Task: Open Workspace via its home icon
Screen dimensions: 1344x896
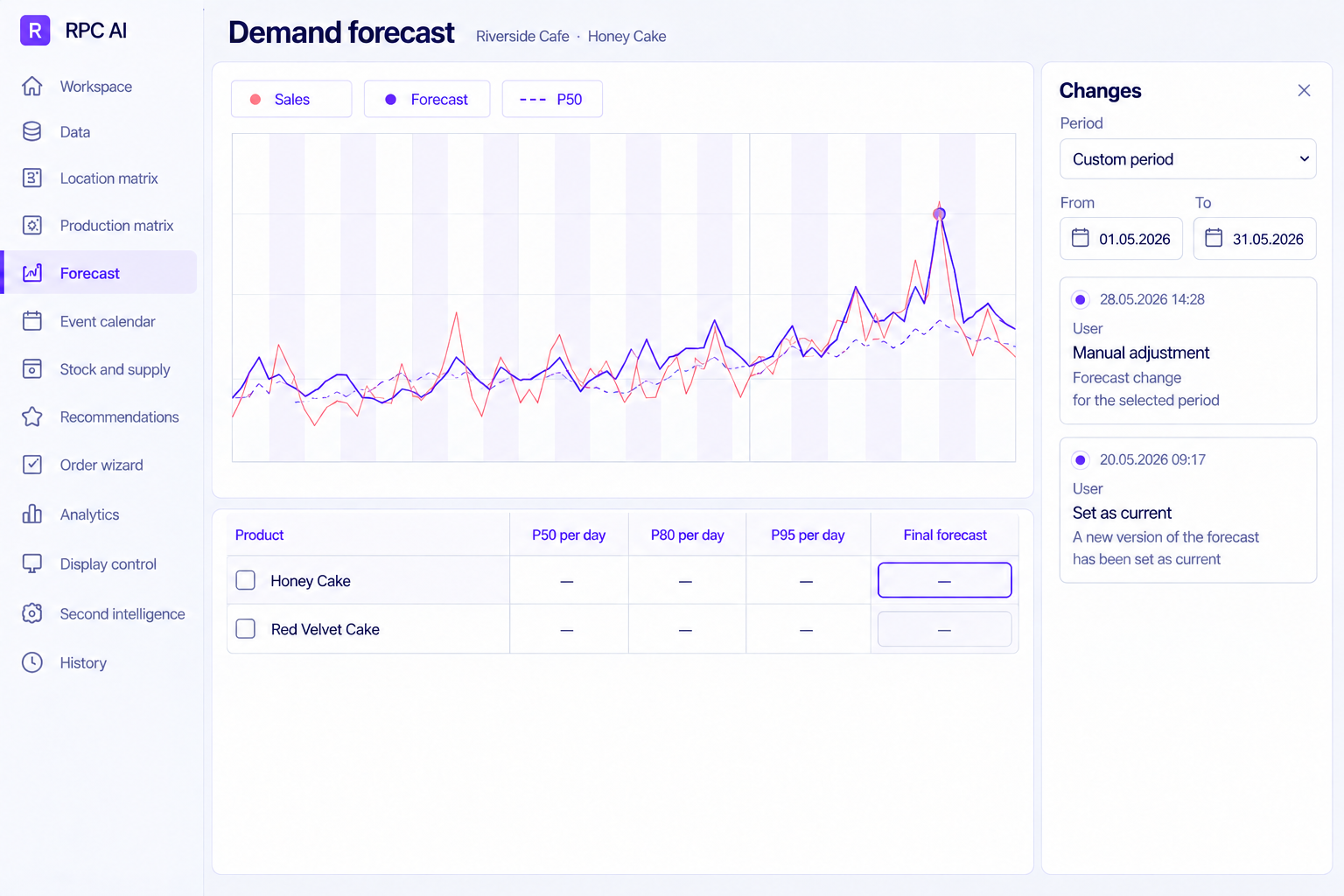Action: [x=32, y=87]
